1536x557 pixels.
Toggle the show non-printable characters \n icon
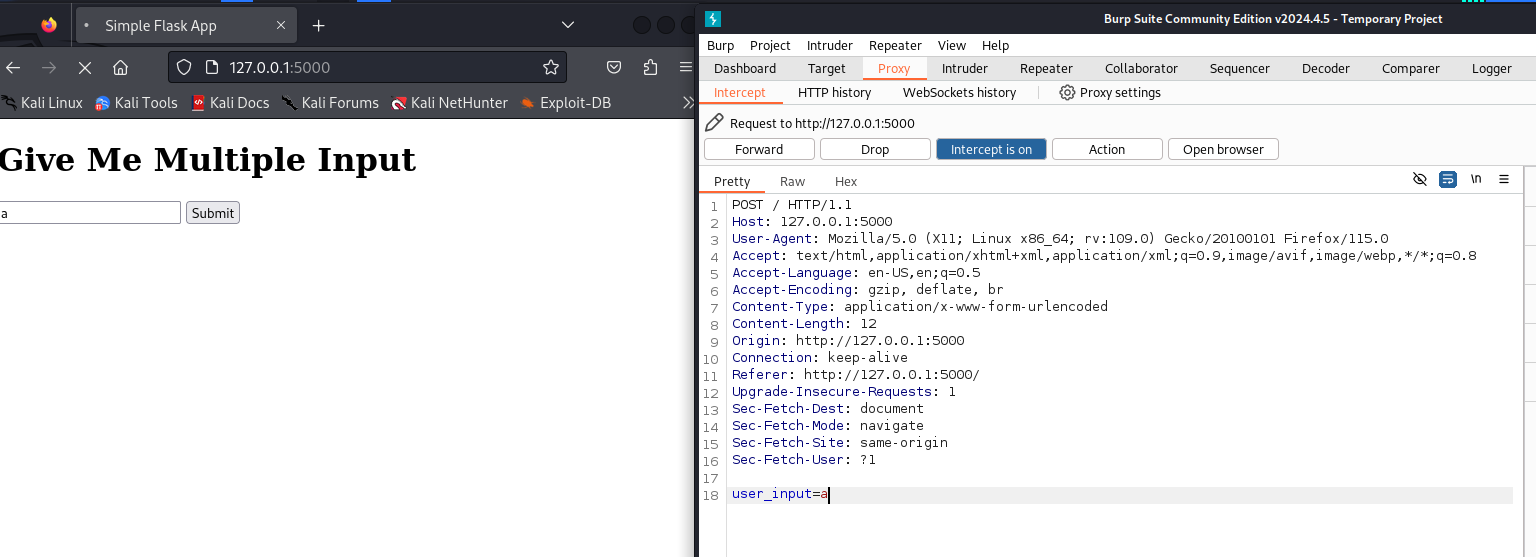pyautogui.click(x=1476, y=179)
